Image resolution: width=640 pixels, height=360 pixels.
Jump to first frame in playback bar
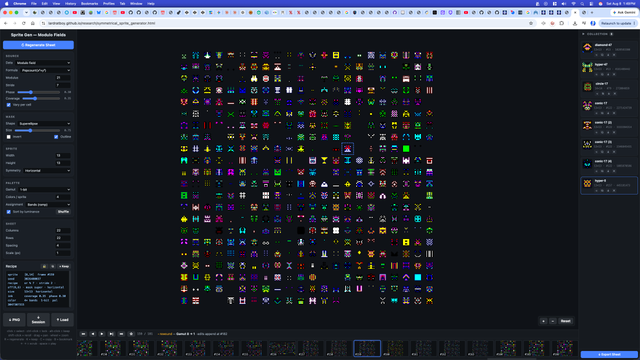pos(83,334)
